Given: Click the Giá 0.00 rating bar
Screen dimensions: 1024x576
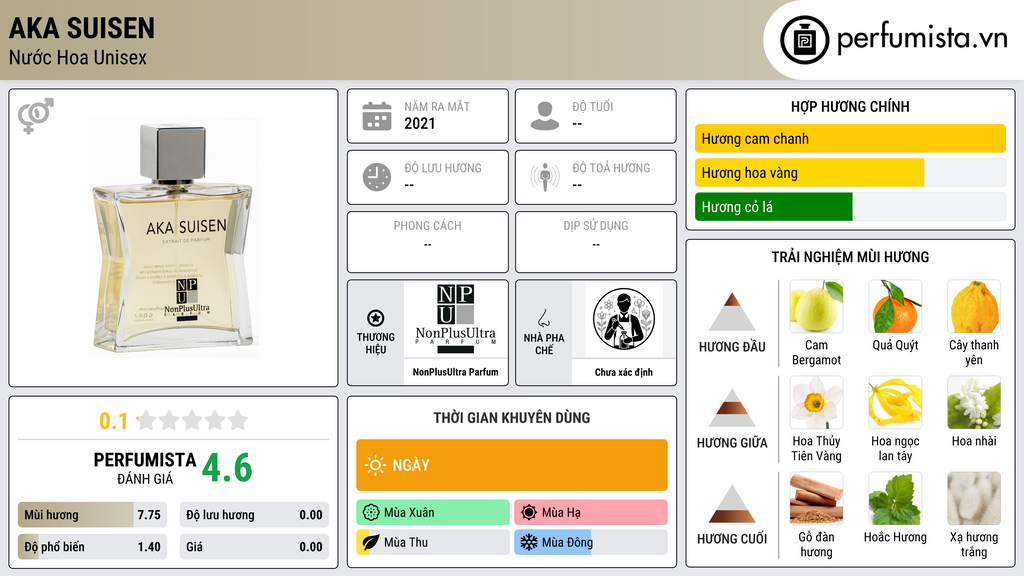Looking at the screenshot, I should 254,547.
